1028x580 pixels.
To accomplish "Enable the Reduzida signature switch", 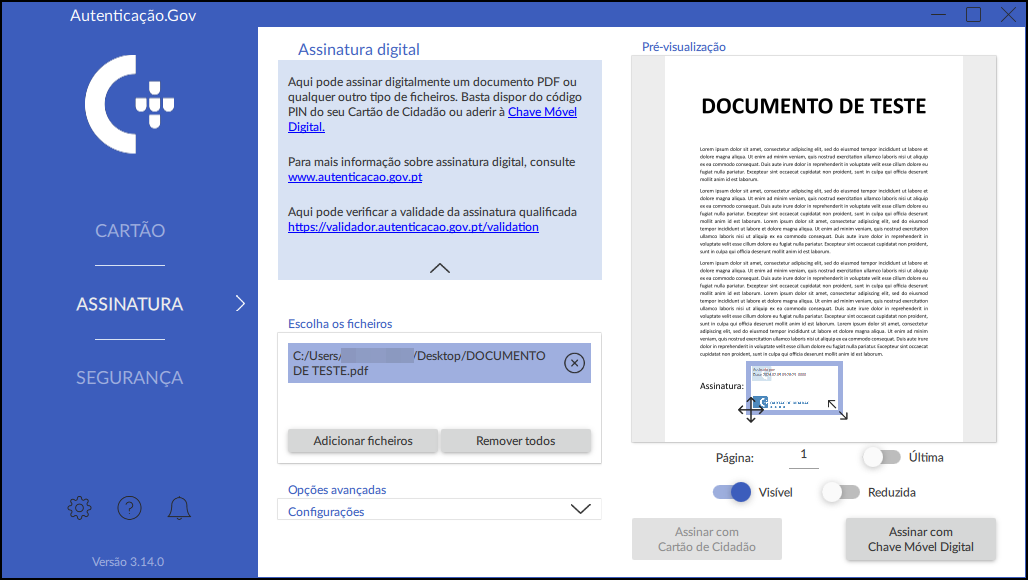I will 840,492.
